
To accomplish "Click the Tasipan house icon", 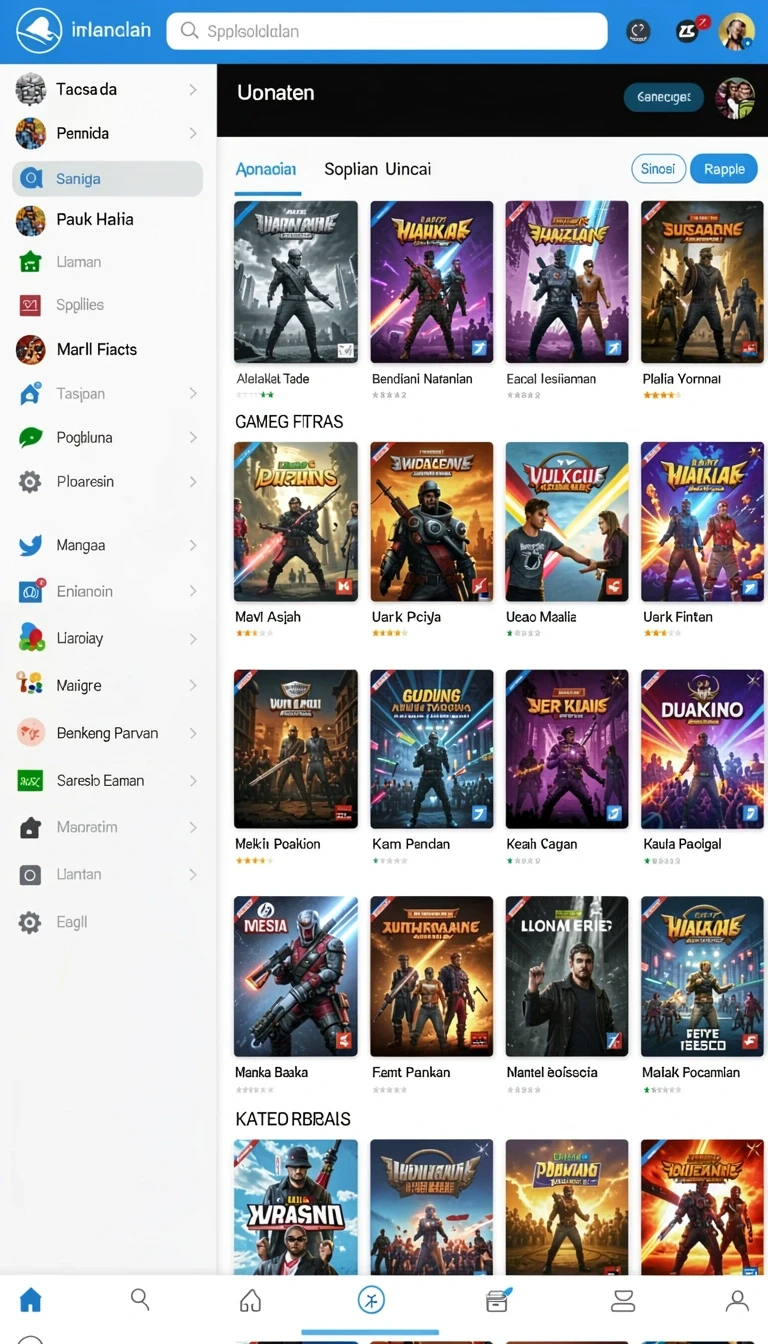I will [31, 393].
